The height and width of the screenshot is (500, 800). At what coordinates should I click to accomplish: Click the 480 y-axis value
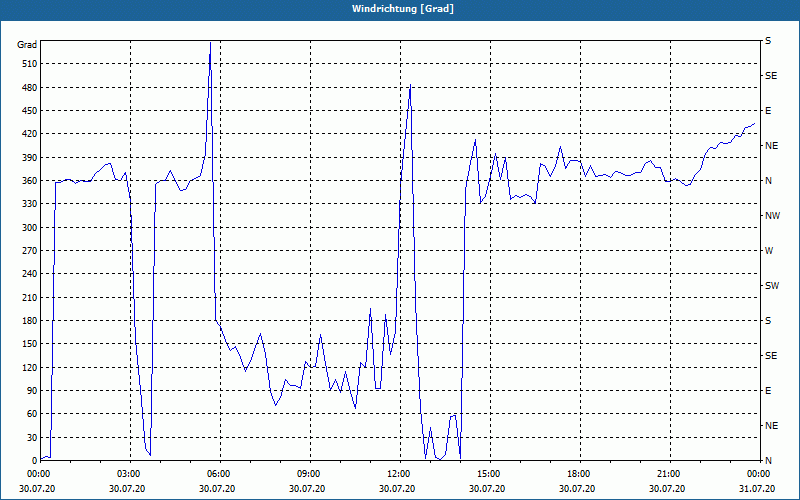click(x=30, y=87)
